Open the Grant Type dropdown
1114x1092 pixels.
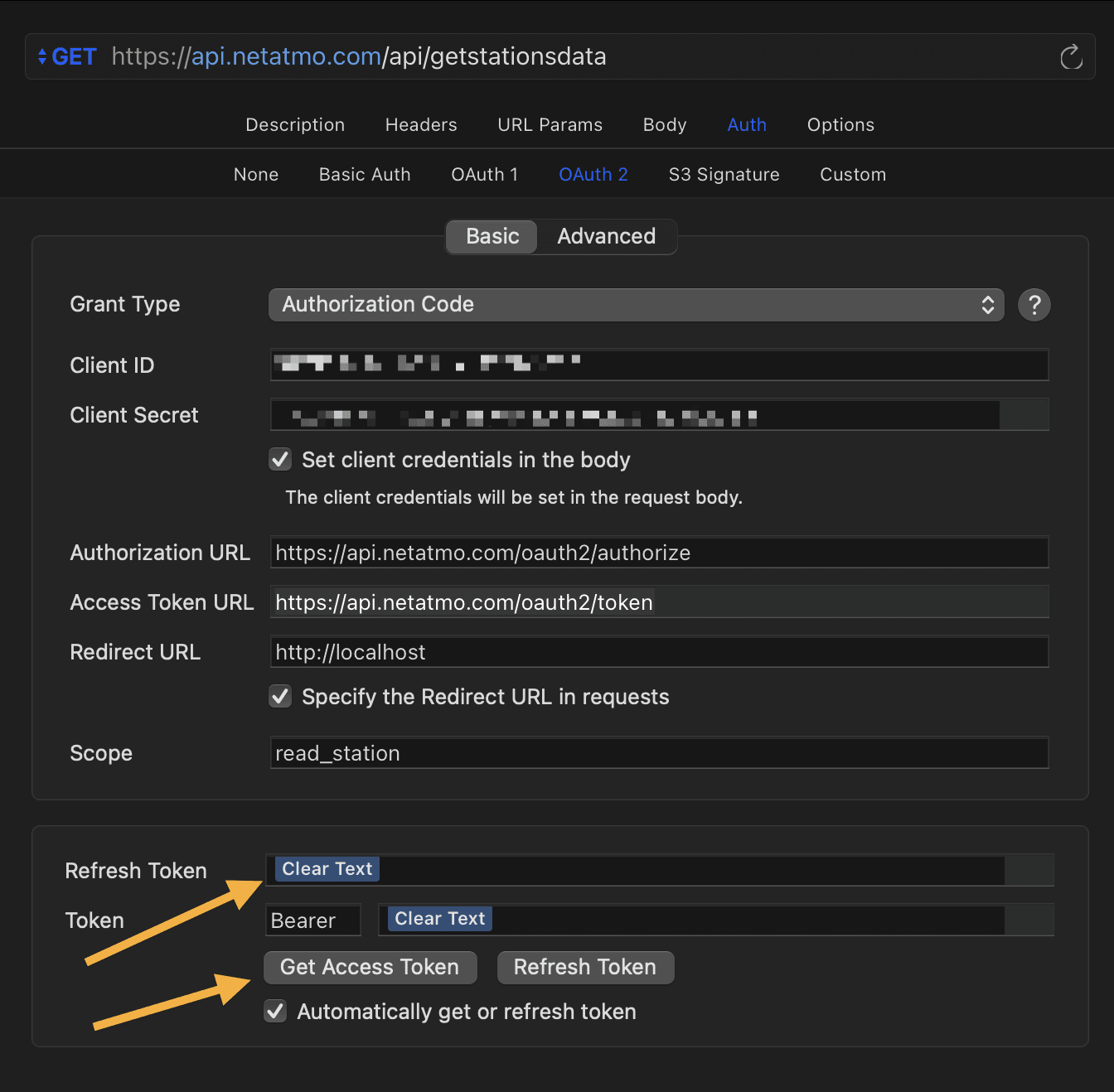636,305
